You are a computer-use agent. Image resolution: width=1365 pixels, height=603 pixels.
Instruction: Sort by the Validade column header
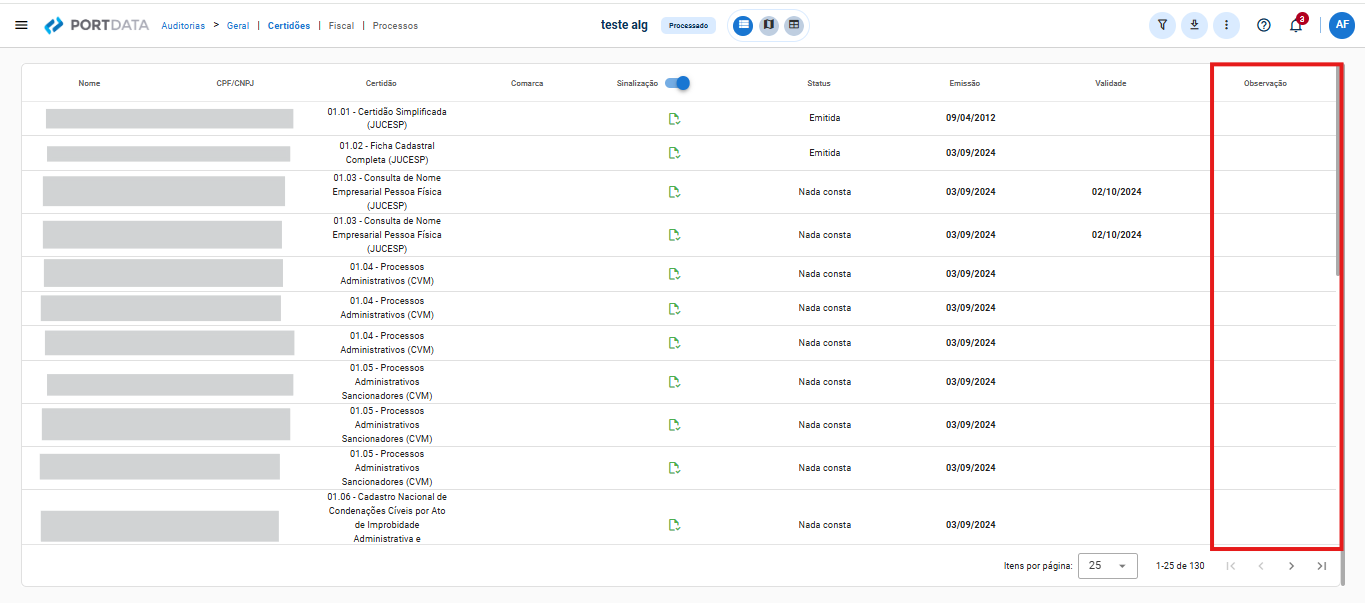pyautogui.click(x=1111, y=83)
